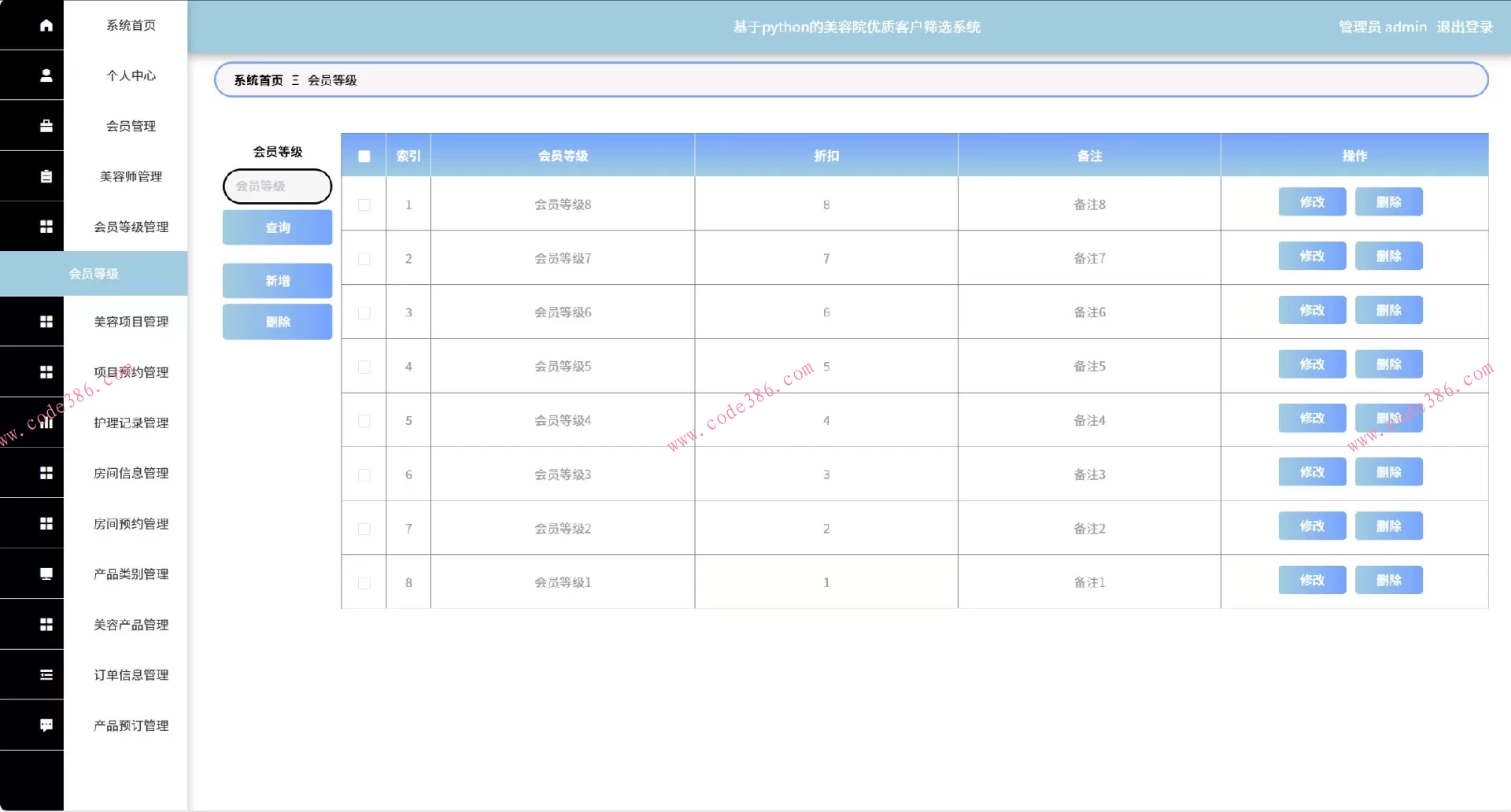The image size is (1511, 812).
Task: Check the checkbox for row 会员等级8
Action: (364, 205)
